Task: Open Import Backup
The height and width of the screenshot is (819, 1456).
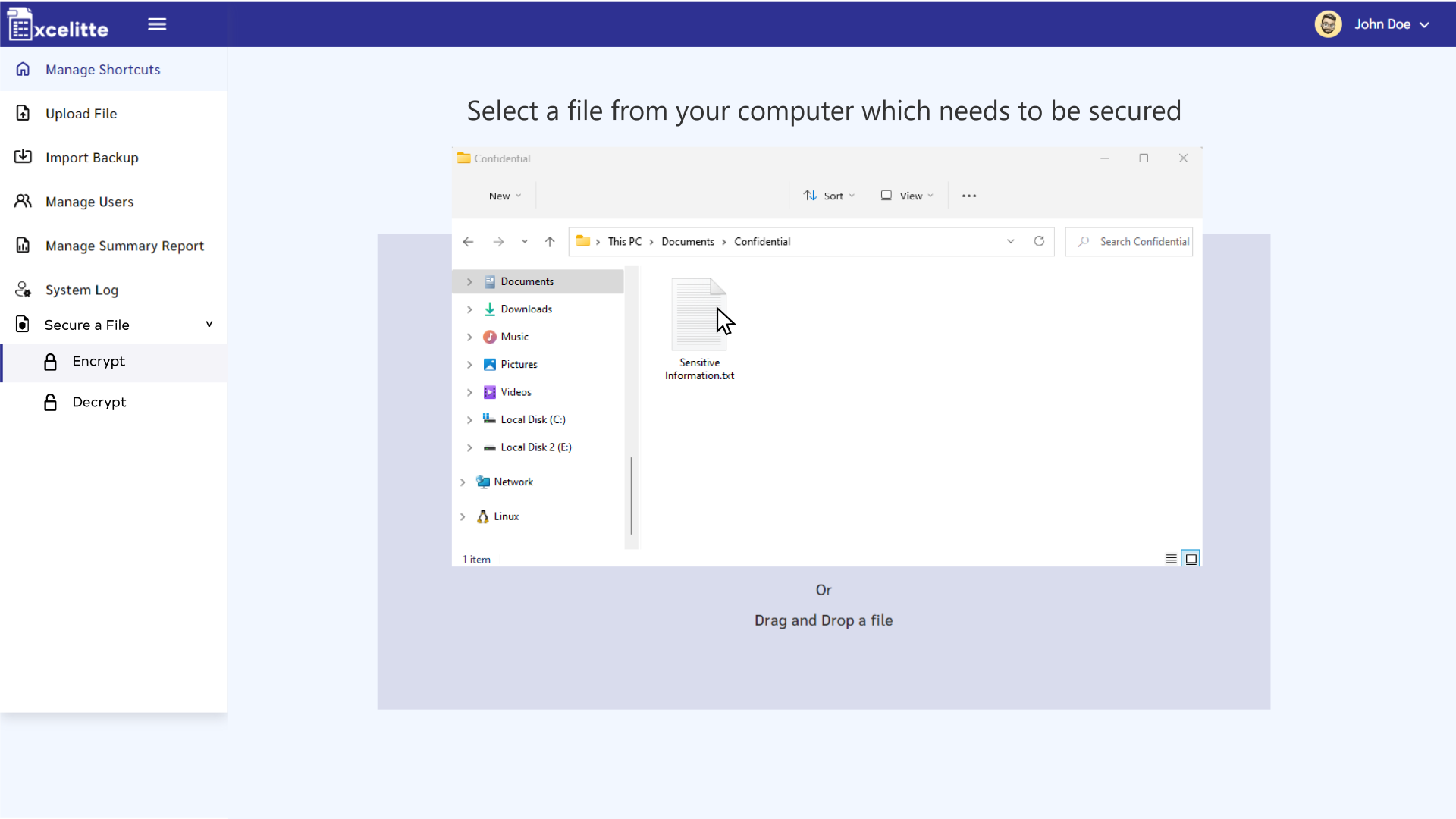Action: coord(91,157)
